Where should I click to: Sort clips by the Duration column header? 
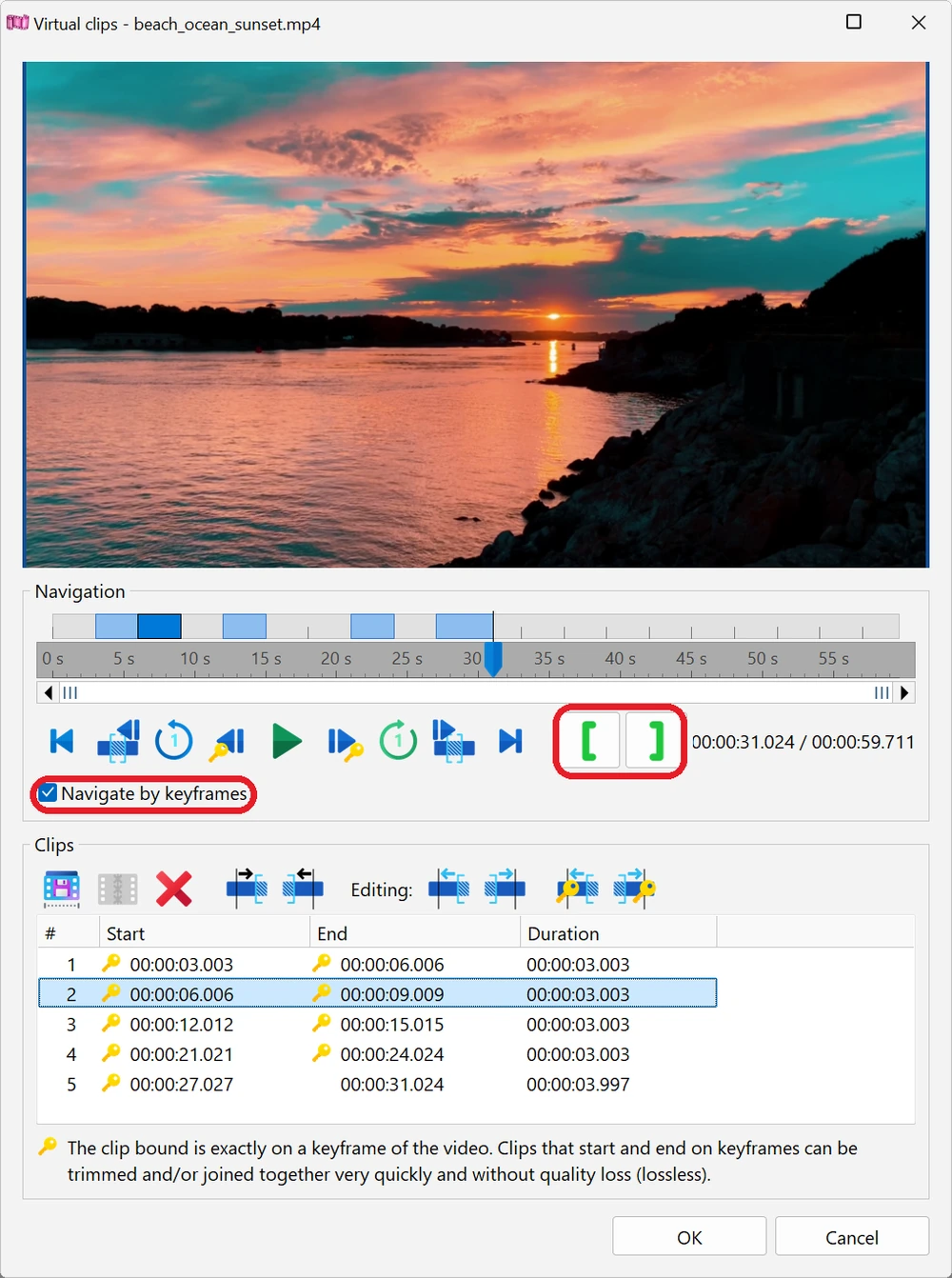pos(619,932)
